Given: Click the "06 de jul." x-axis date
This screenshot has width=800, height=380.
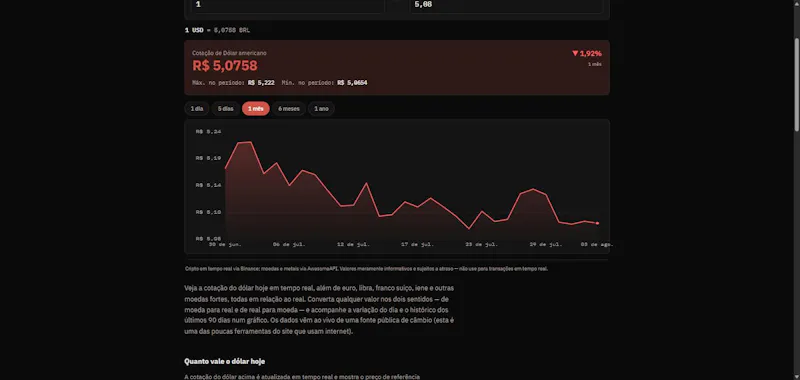Looking at the screenshot, I should [289, 245].
